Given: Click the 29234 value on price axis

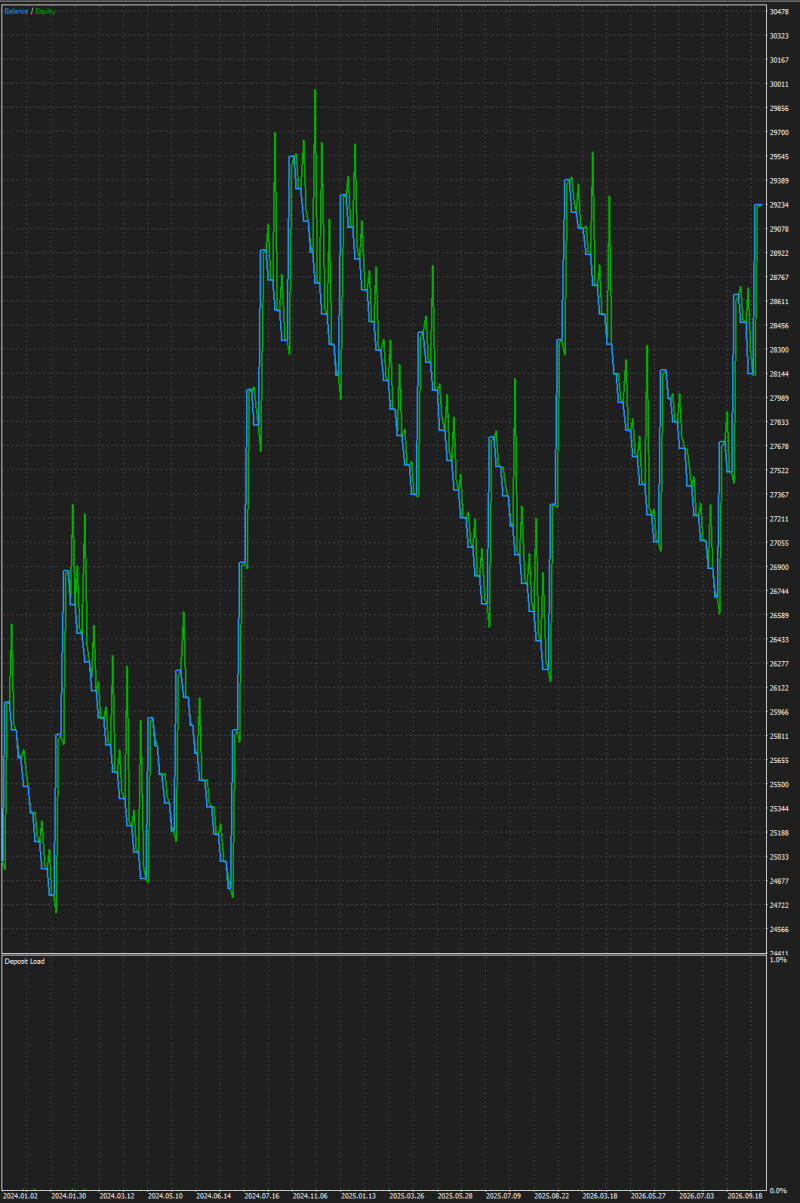Looking at the screenshot, I should (x=780, y=205).
